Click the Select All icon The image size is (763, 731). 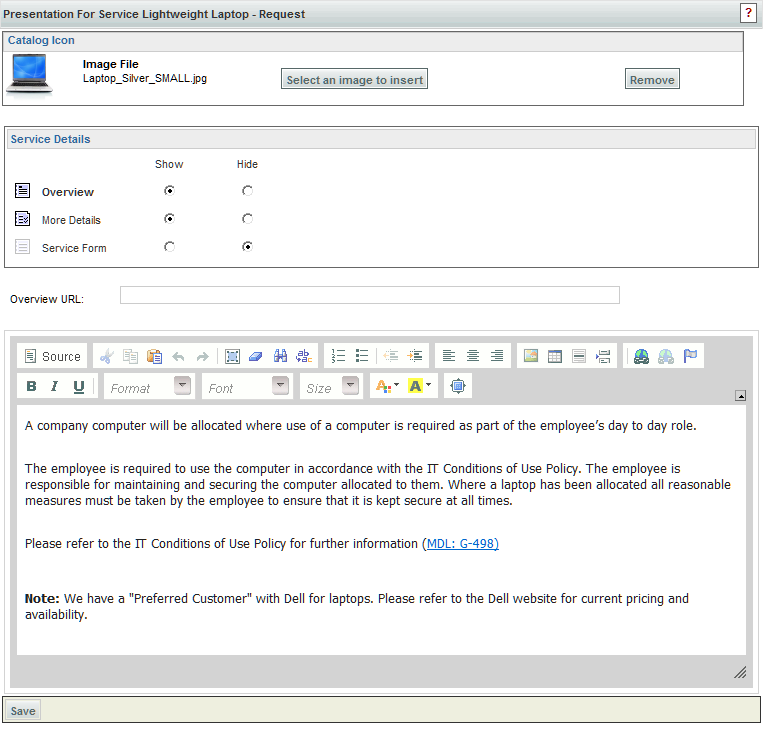point(233,356)
